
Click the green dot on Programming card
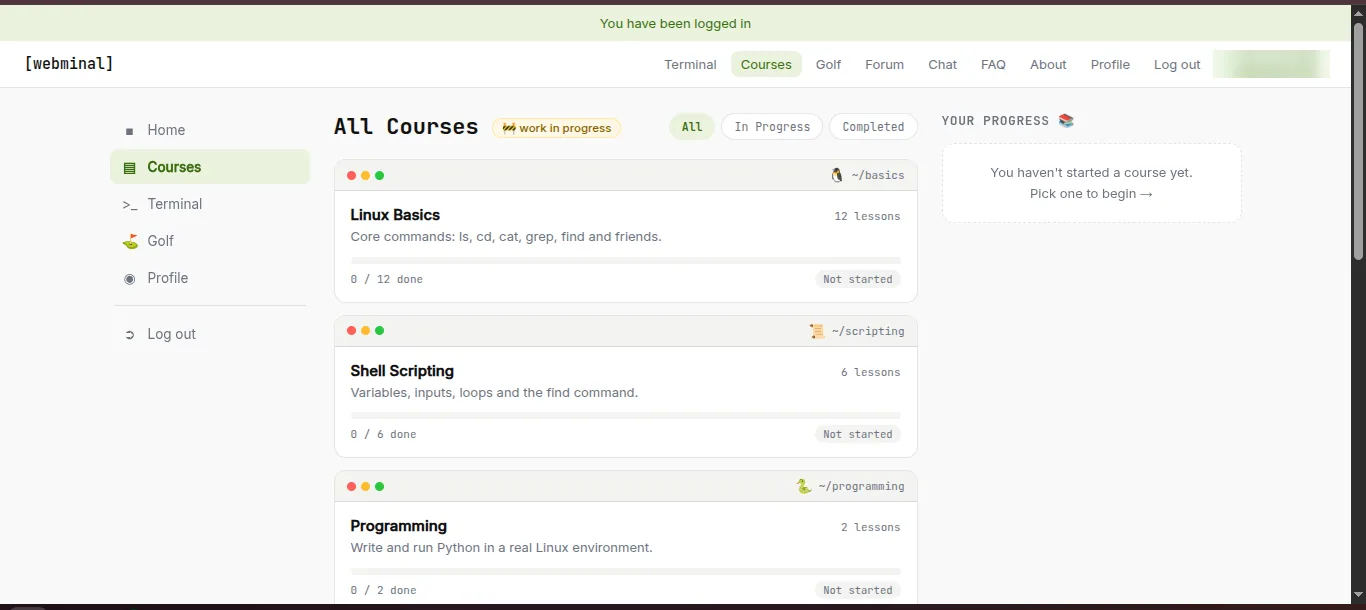[x=379, y=486]
